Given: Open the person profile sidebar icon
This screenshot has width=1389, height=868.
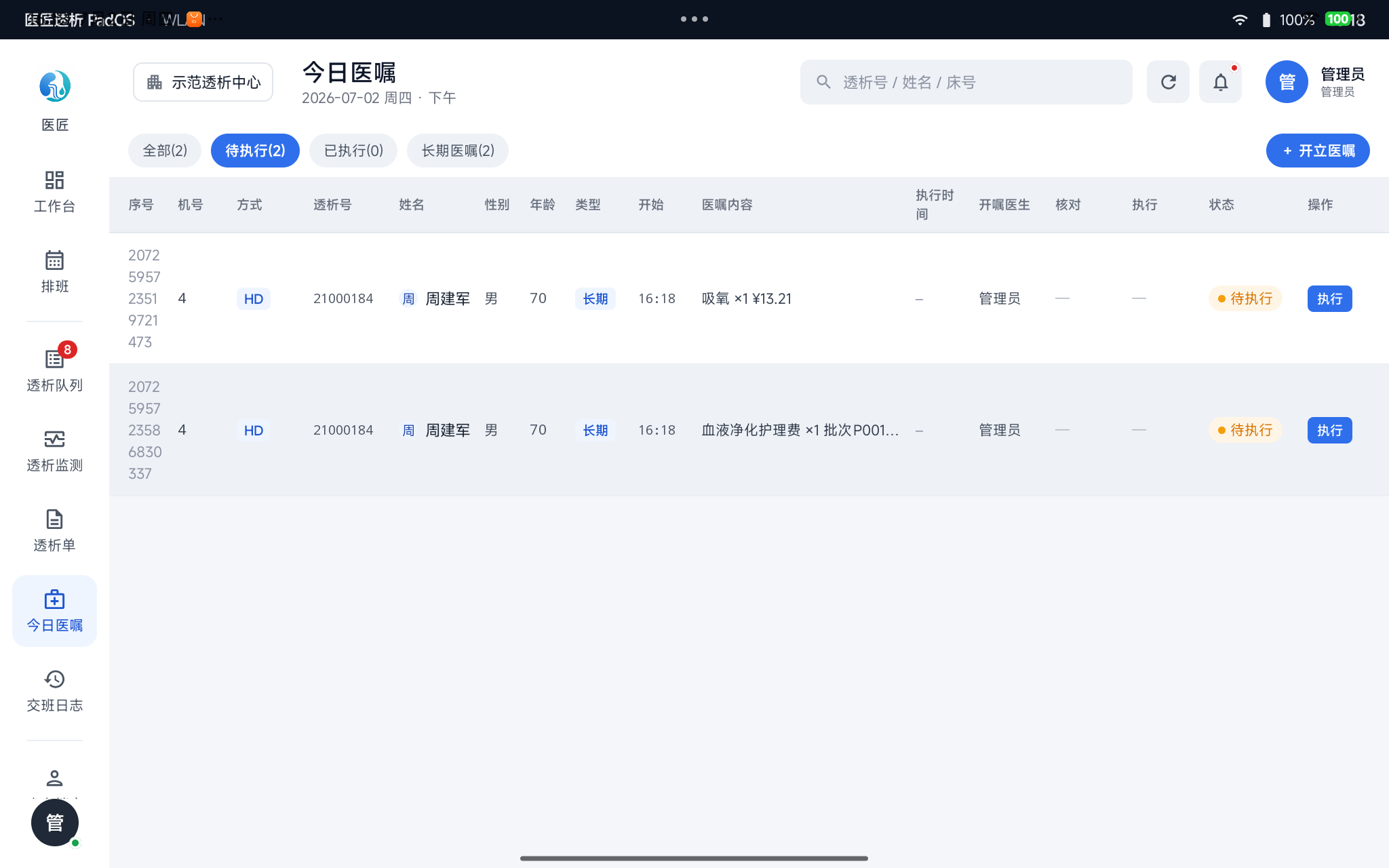Looking at the screenshot, I should point(54,778).
